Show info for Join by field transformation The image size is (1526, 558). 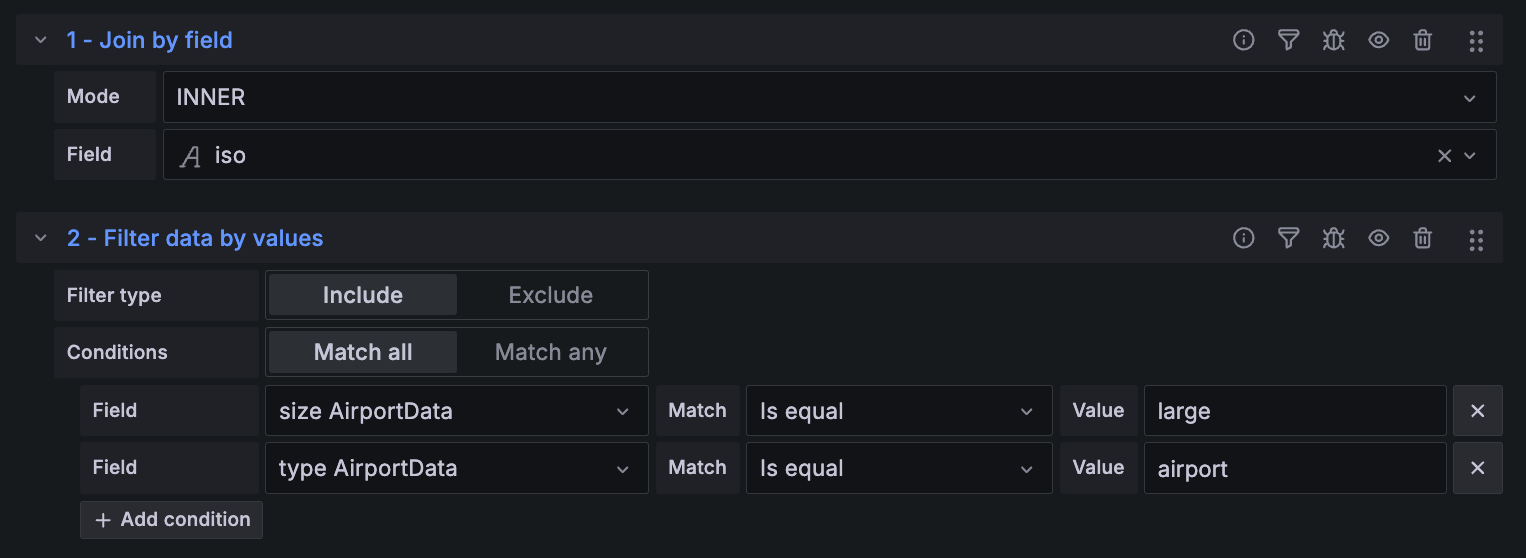pyautogui.click(x=1243, y=40)
